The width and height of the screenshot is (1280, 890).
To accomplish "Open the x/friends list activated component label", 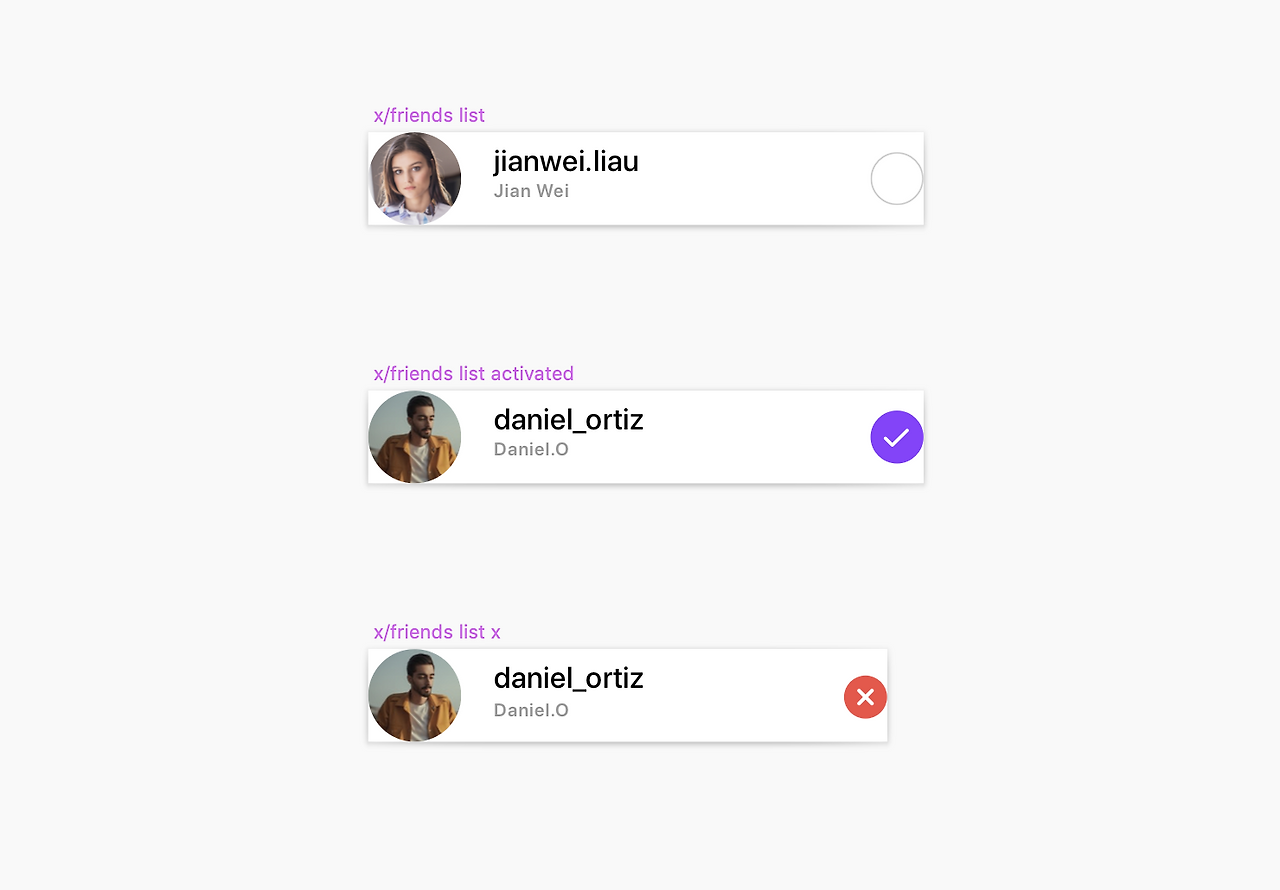I will (x=474, y=373).
